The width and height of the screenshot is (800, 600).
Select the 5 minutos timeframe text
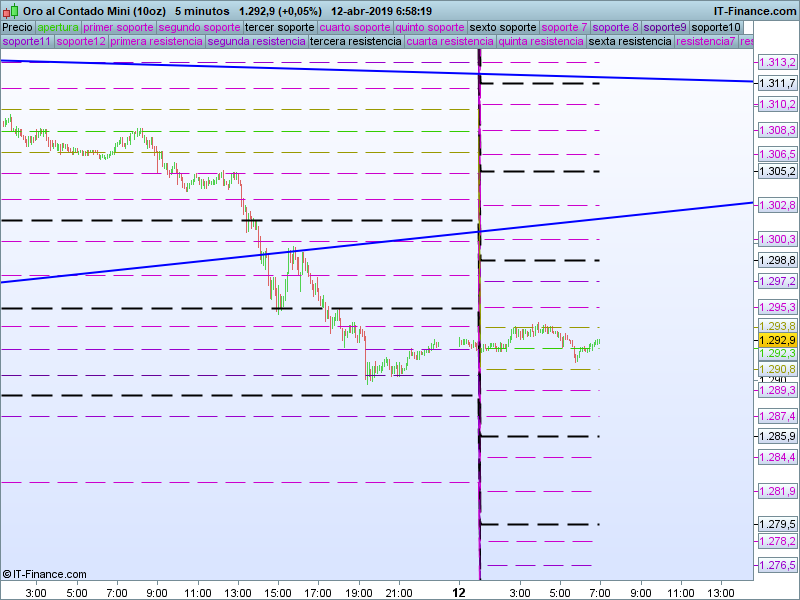pyautogui.click(x=202, y=11)
